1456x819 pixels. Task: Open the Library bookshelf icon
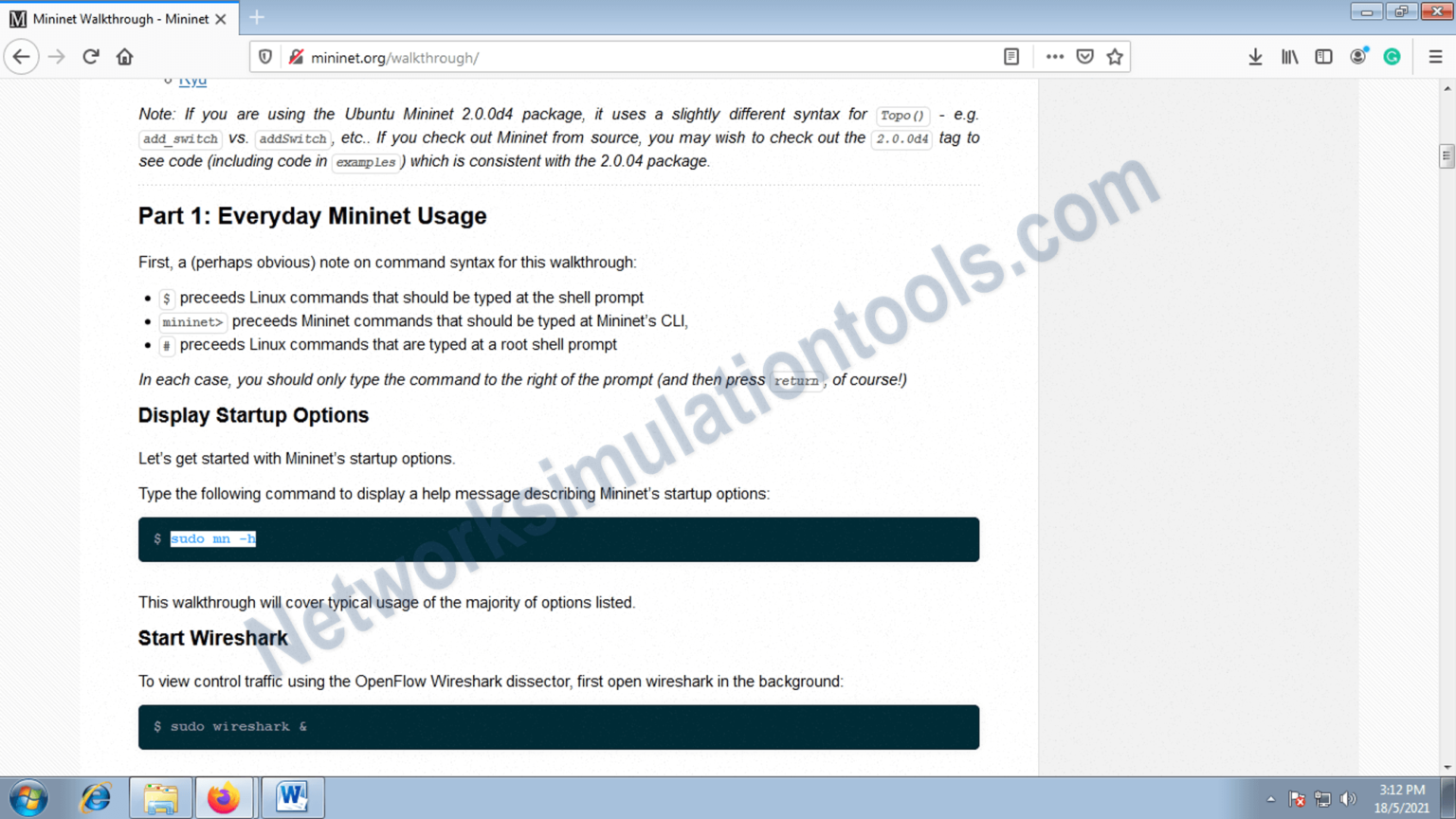pyautogui.click(x=1289, y=57)
